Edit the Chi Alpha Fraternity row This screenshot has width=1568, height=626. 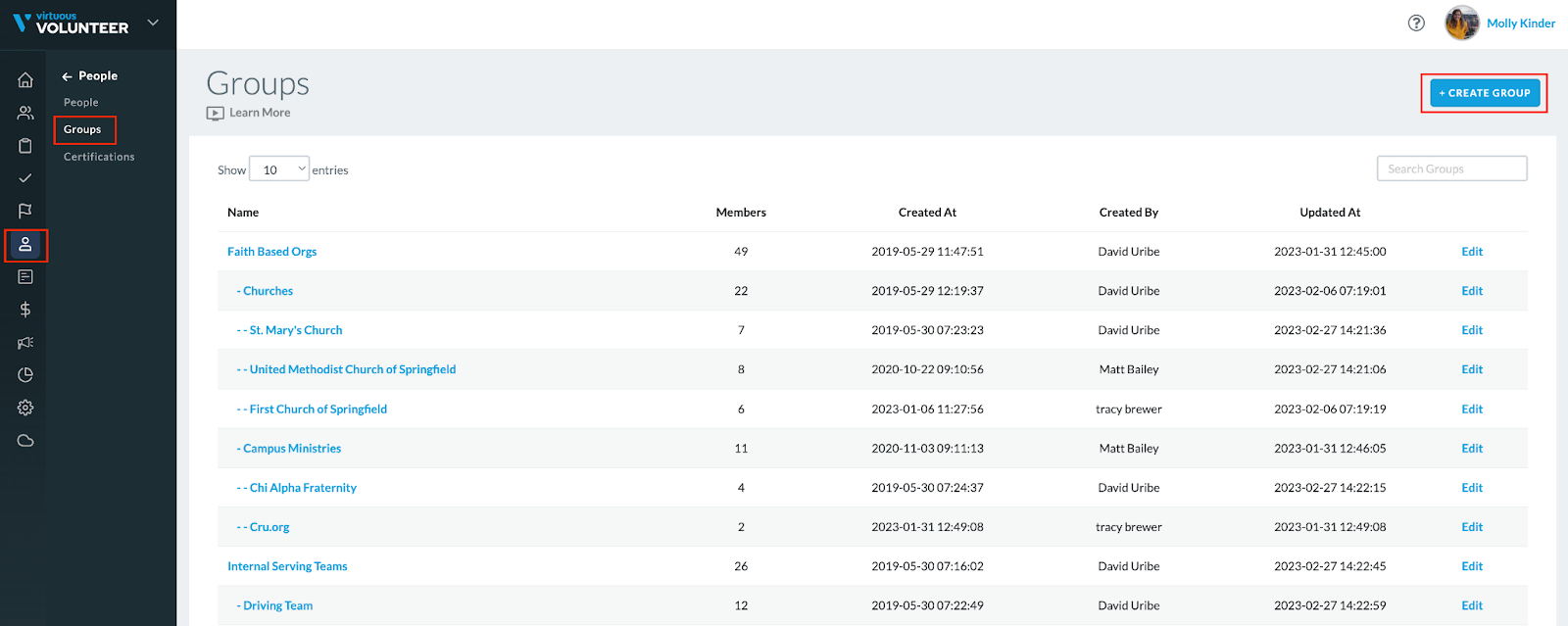[1472, 488]
